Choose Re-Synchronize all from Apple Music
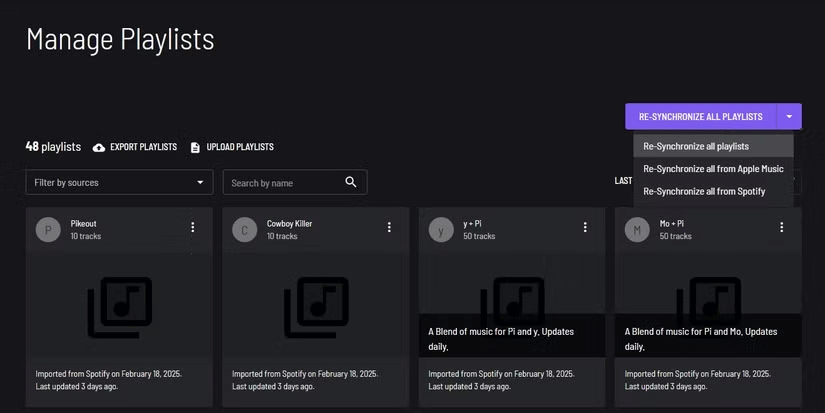This screenshot has width=825, height=413. [x=713, y=169]
